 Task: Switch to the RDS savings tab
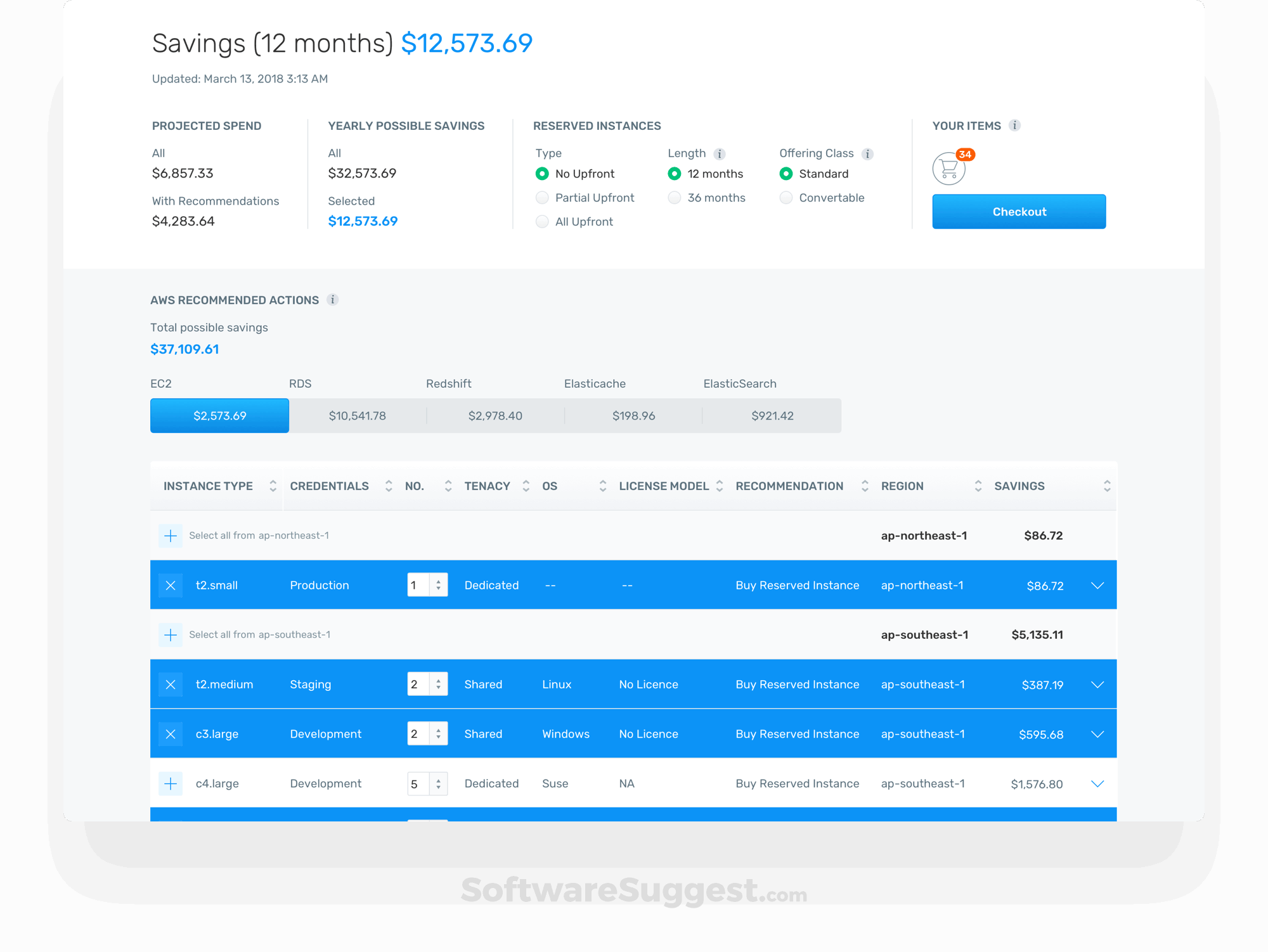point(357,416)
